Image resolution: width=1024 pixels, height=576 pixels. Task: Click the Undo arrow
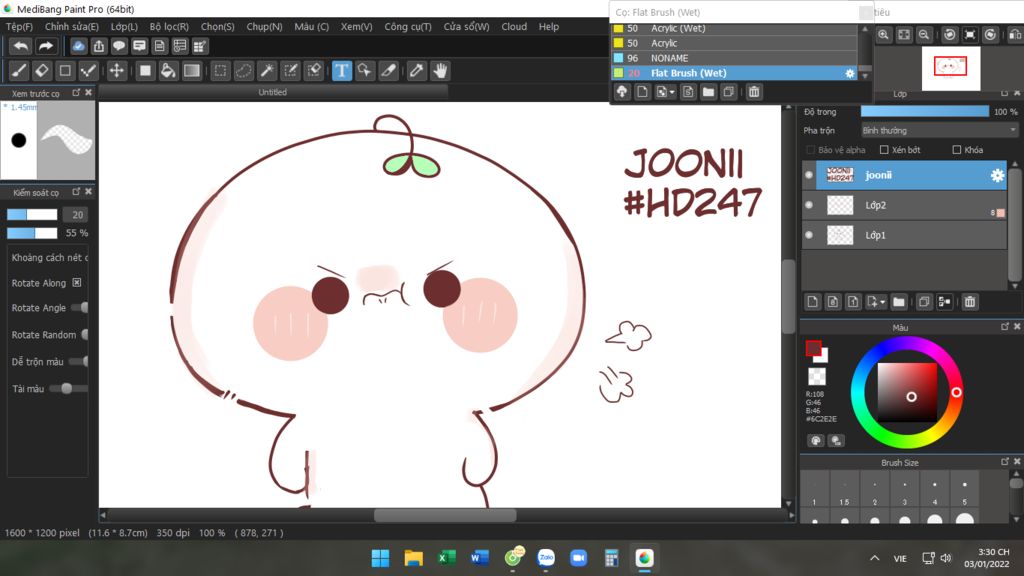[21, 46]
